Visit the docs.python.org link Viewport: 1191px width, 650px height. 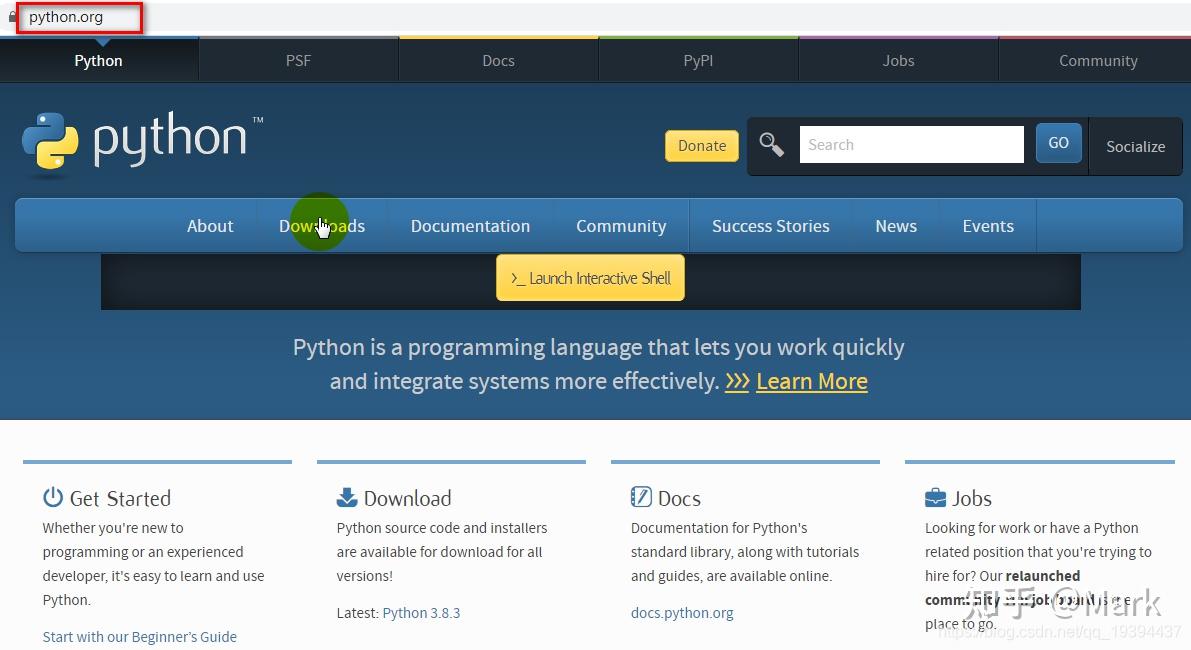click(682, 612)
